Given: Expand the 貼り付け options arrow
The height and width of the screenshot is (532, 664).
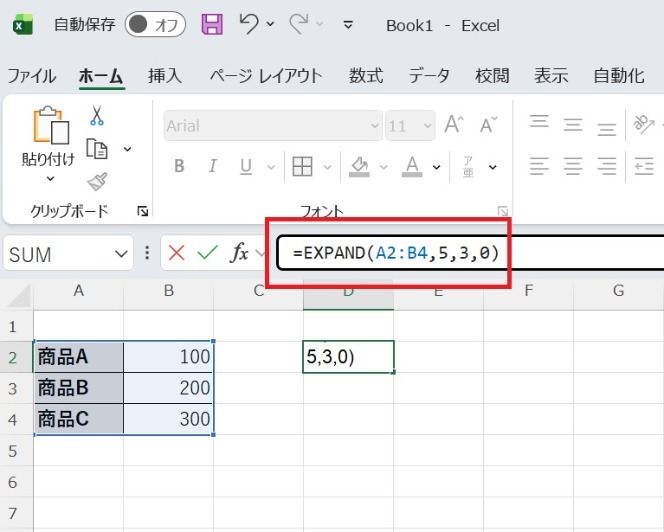Looking at the screenshot, I should tap(50, 179).
